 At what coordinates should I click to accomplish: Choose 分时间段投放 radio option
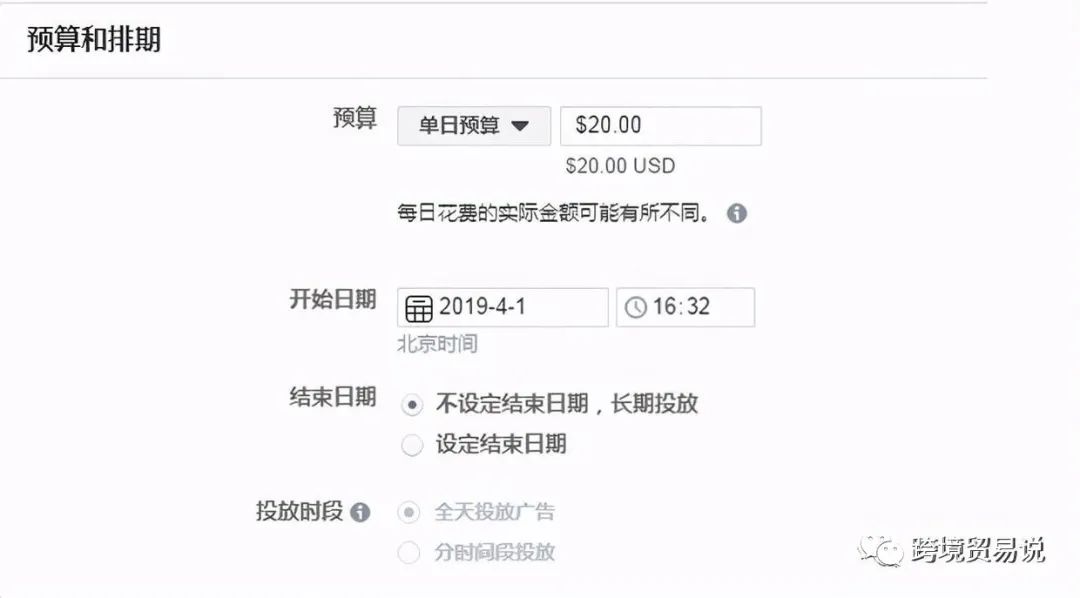point(408,553)
